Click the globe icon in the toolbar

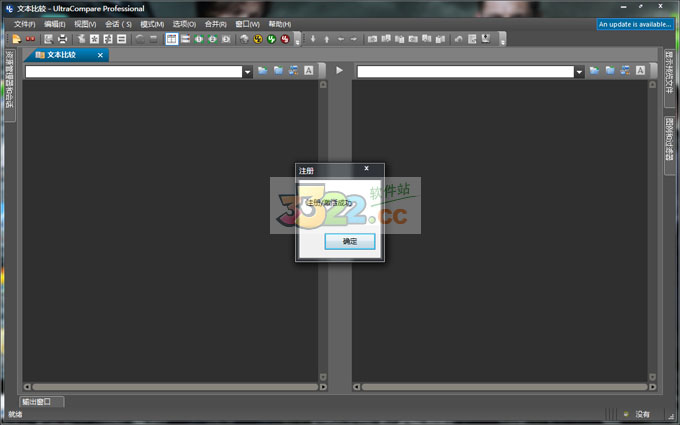244,39
